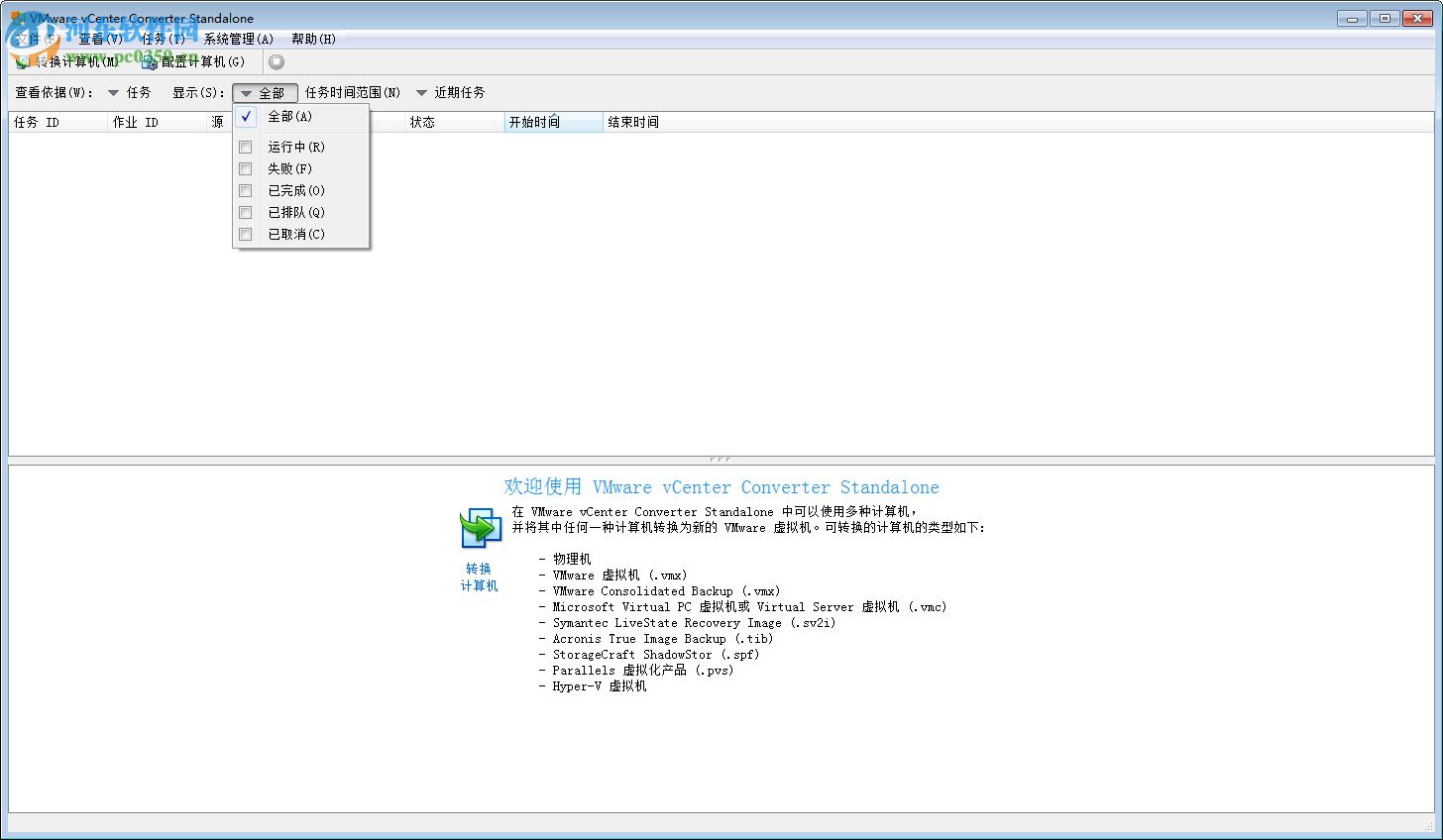Select the 转换计算机 (Convert Machine) toolbar icon
The image size is (1443, 840).
click(22, 61)
